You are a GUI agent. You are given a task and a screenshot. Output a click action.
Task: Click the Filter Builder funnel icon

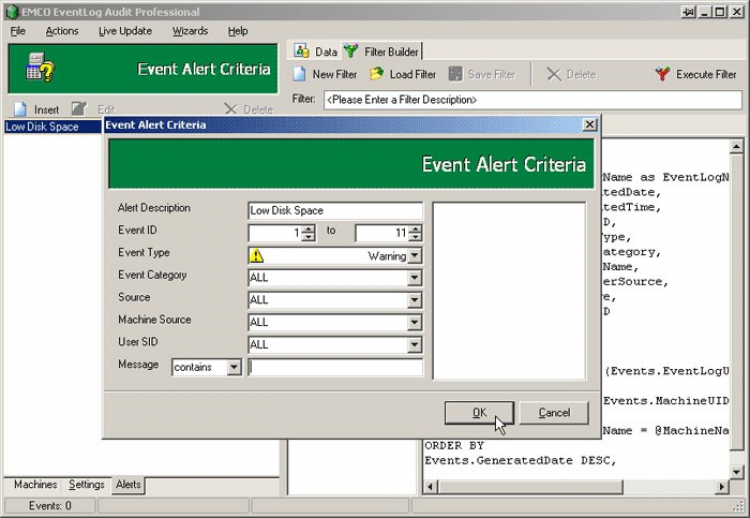click(x=351, y=51)
